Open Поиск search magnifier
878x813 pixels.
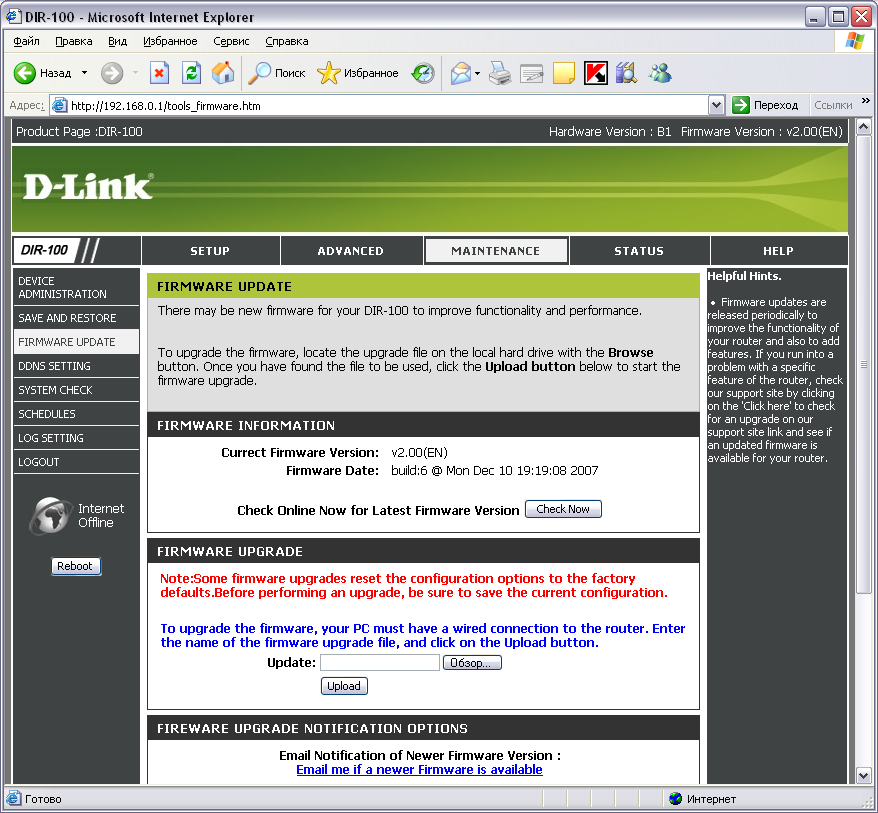(x=260, y=73)
